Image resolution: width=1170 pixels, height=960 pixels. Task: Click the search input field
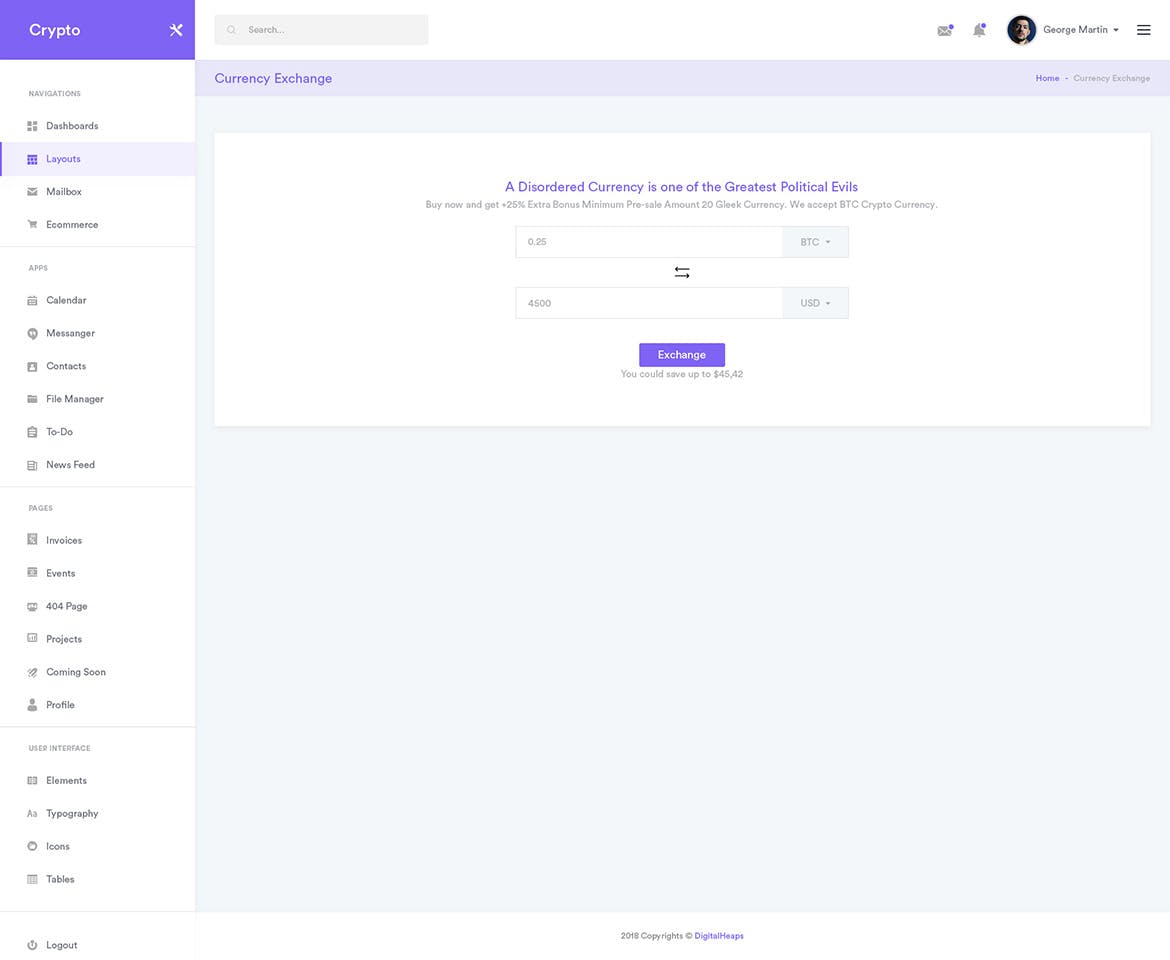tap(320, 29)
